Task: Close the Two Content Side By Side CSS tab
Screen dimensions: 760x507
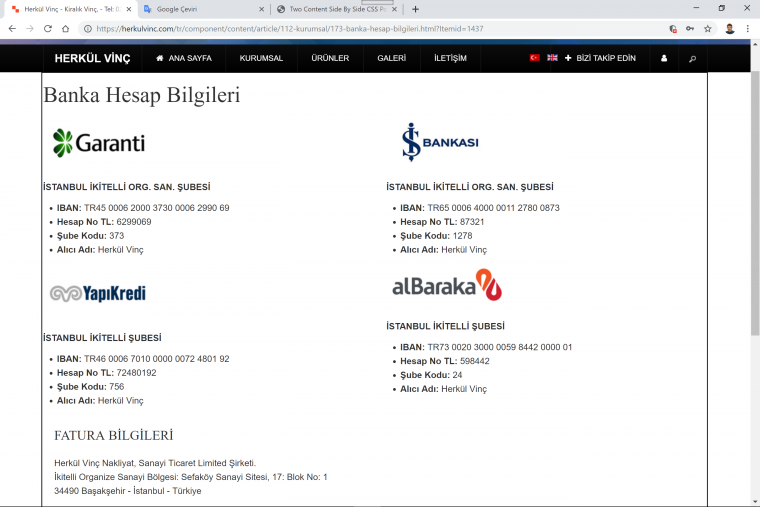Action: 394,9
